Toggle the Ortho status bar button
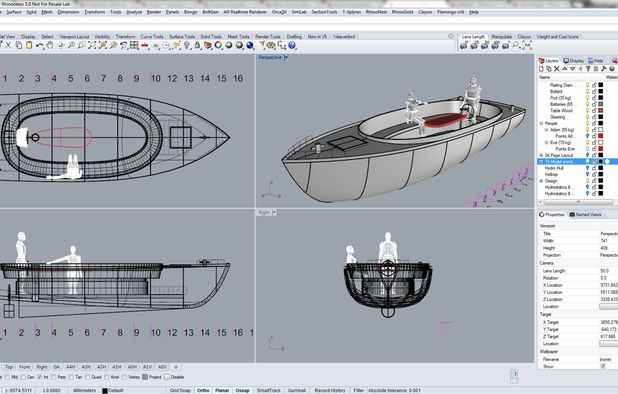This screenshot has width=618, height=394. tap(203, 390)
